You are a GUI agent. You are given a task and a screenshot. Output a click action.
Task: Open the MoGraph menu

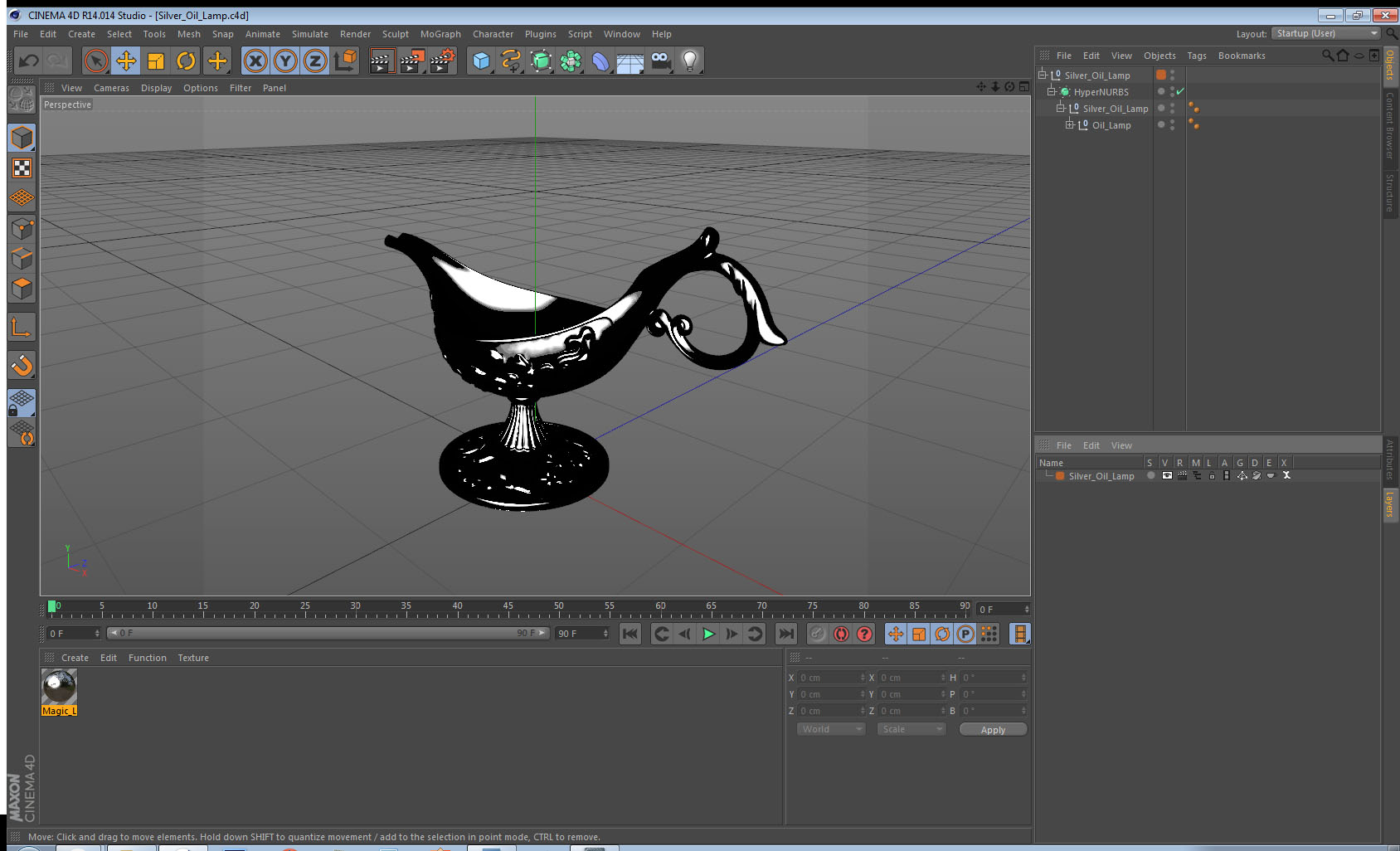coord(440,34)
